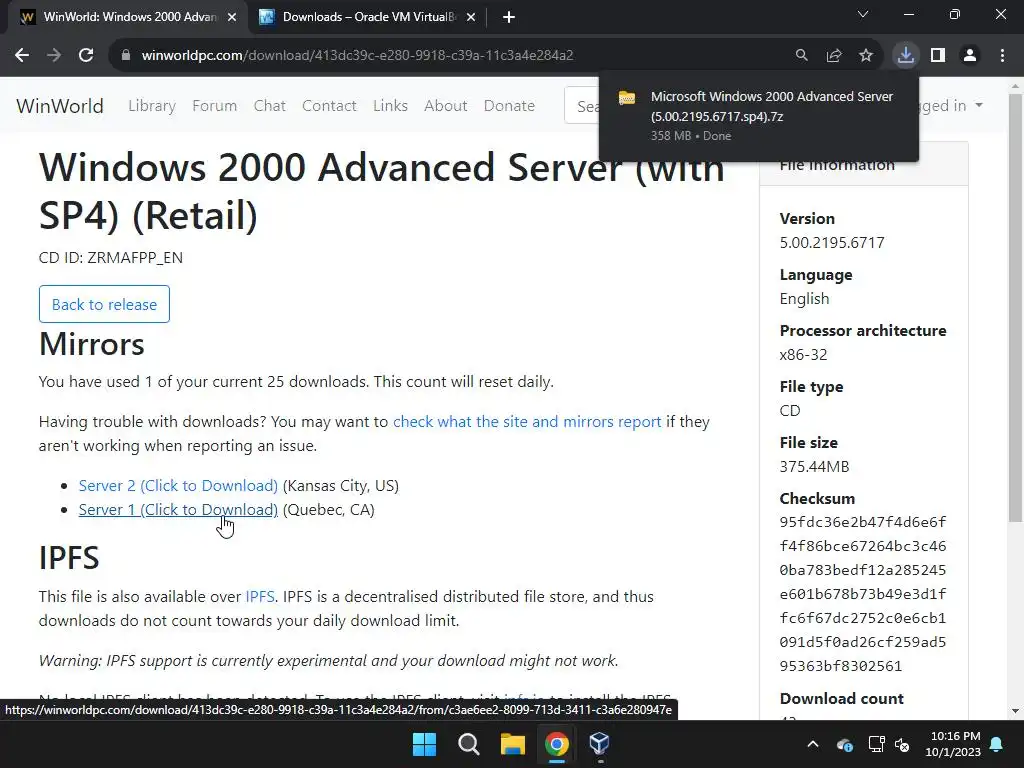Click the WinWorld site logo text
1024x768 pixels.
click(x=60, y=106)
